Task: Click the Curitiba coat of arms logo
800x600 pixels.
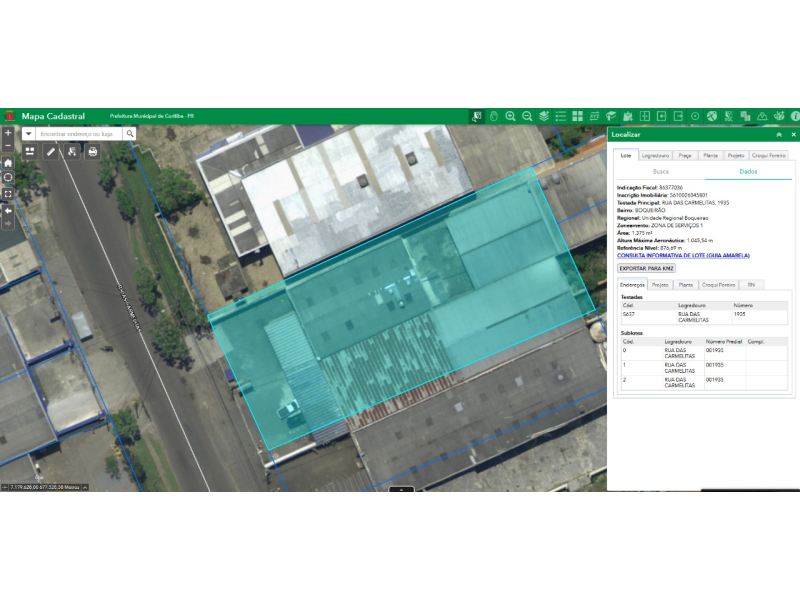Action: click(9, 116)
